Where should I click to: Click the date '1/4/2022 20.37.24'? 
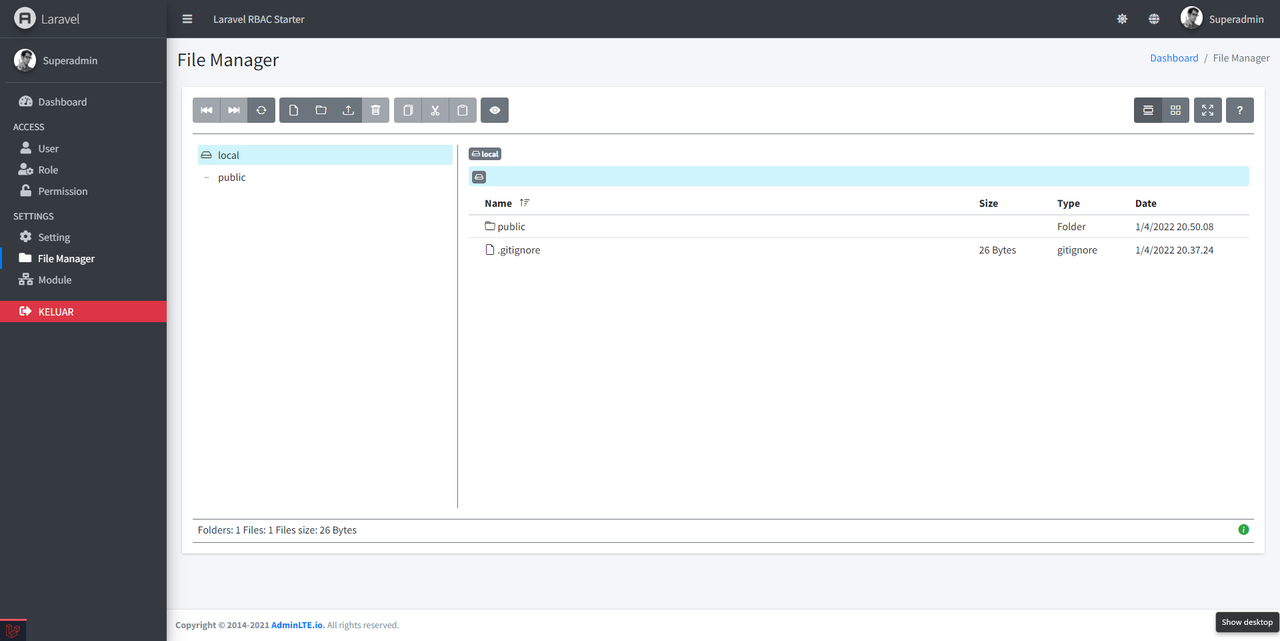coord(1174,250)
